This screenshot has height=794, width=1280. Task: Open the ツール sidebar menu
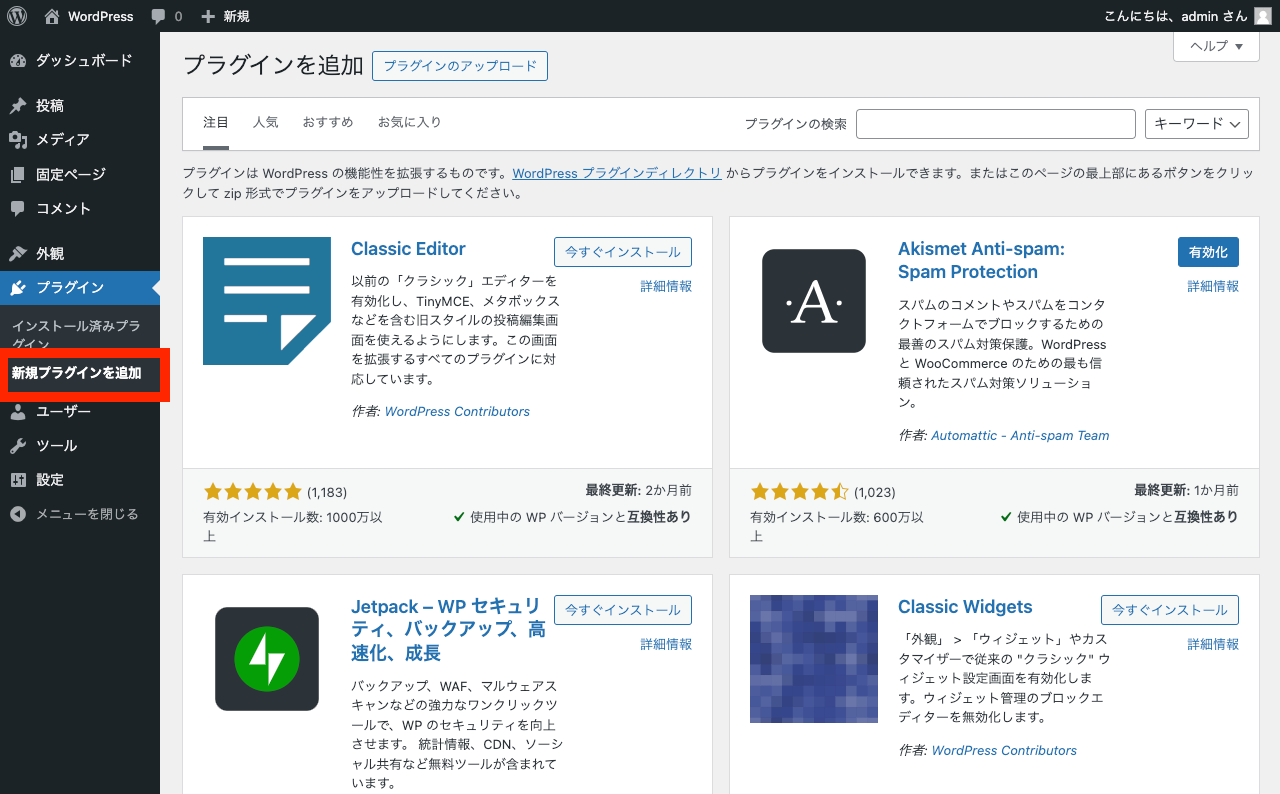(x=80, y=446)
